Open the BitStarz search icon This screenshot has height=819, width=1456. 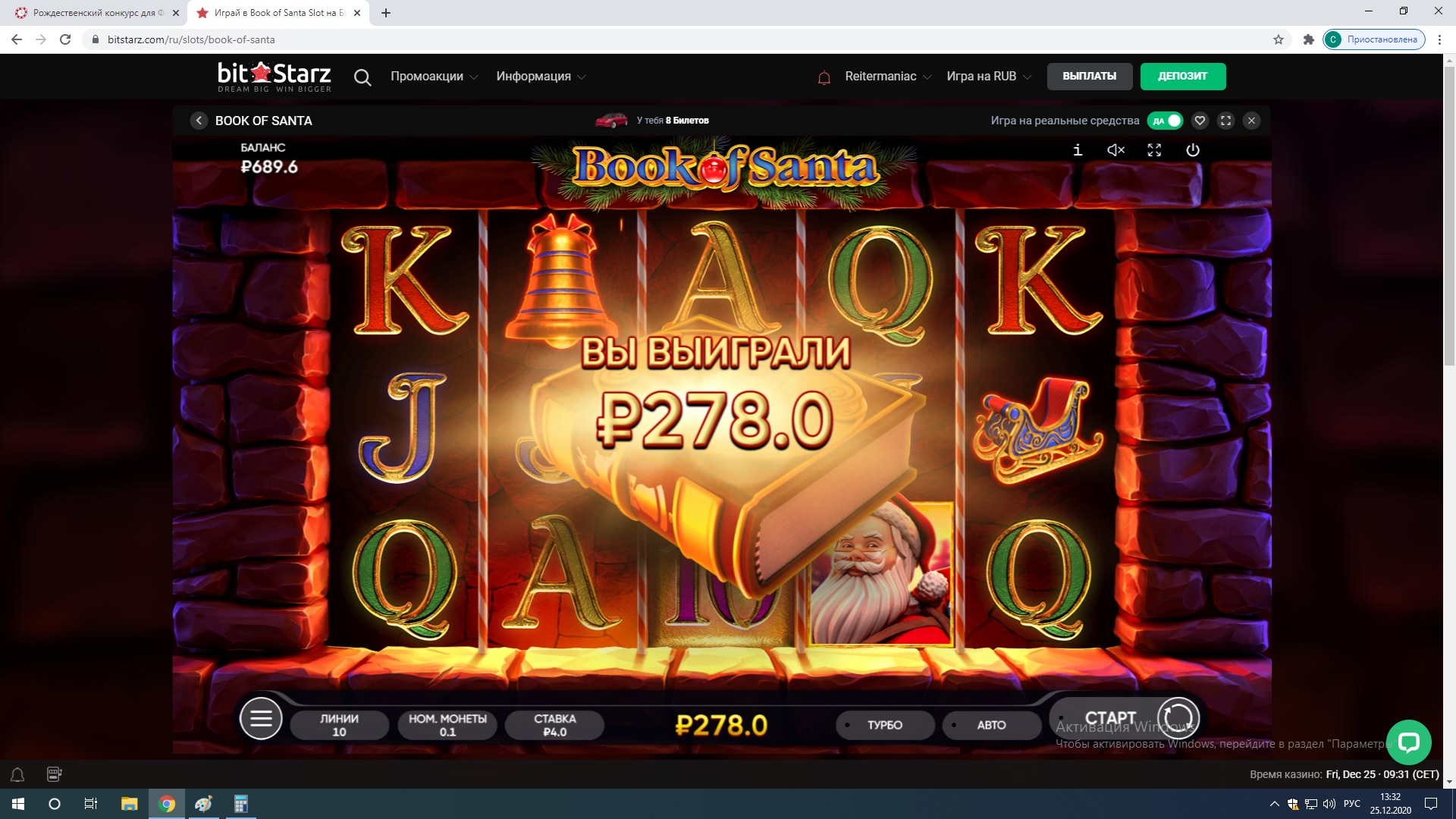pos(362,77)
